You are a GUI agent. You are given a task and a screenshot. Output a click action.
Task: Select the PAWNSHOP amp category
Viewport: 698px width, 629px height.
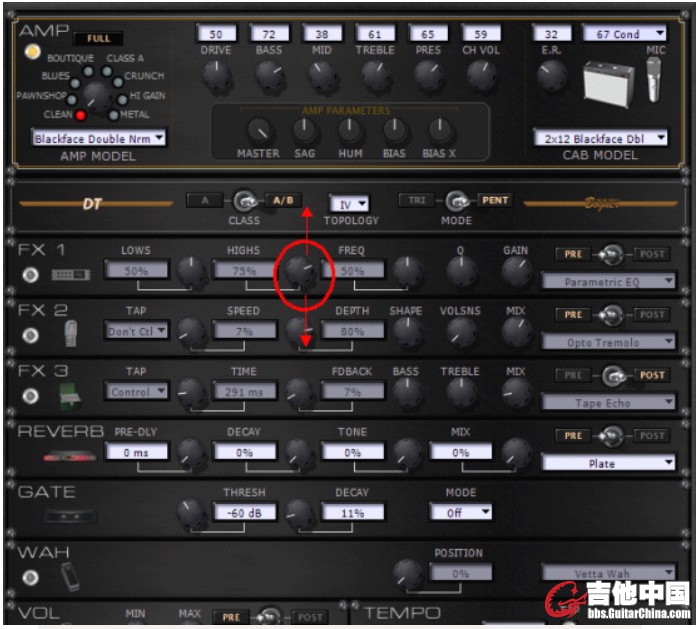click(x=72, y=100)
